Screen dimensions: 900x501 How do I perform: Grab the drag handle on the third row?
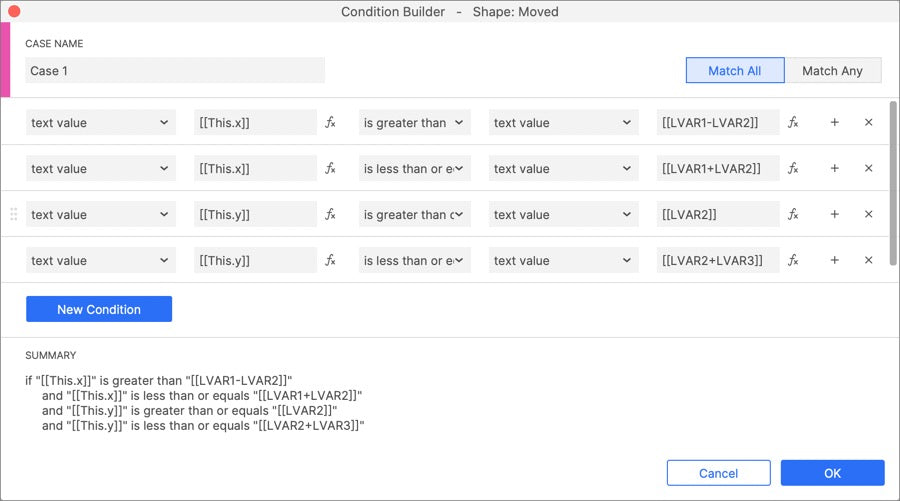coord(14,215)
